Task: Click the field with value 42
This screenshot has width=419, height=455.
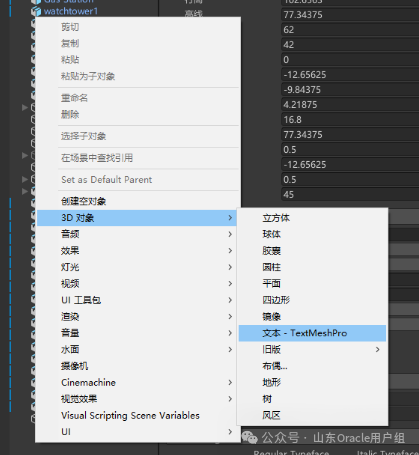Action: tap(350, 45)
